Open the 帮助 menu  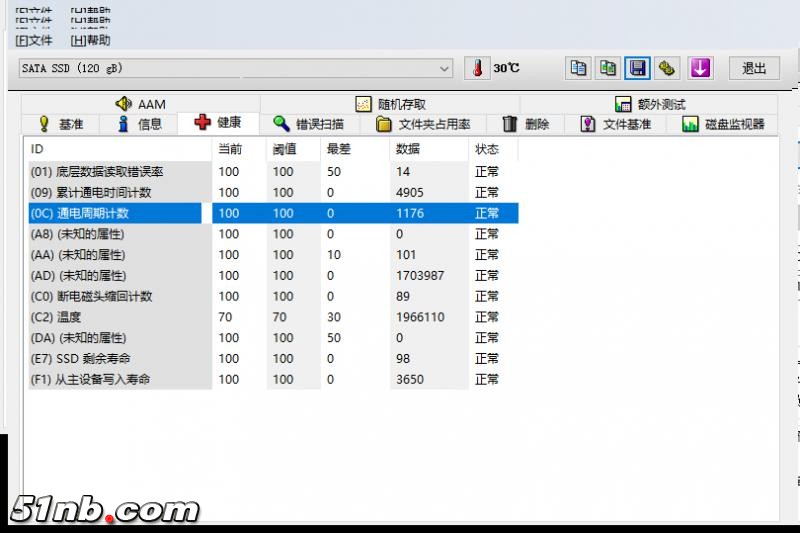[x=90, y=40]
